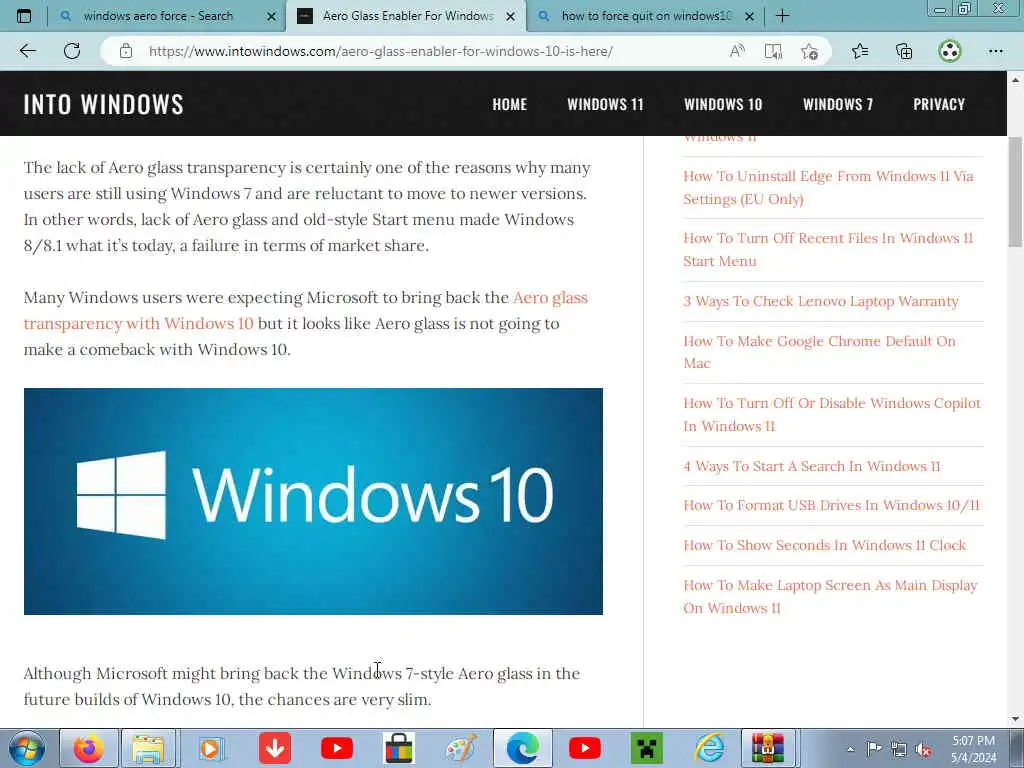Launch Firefox from the taskbar
Viewport: 1024px width, 768px height.
pos(88,748)
